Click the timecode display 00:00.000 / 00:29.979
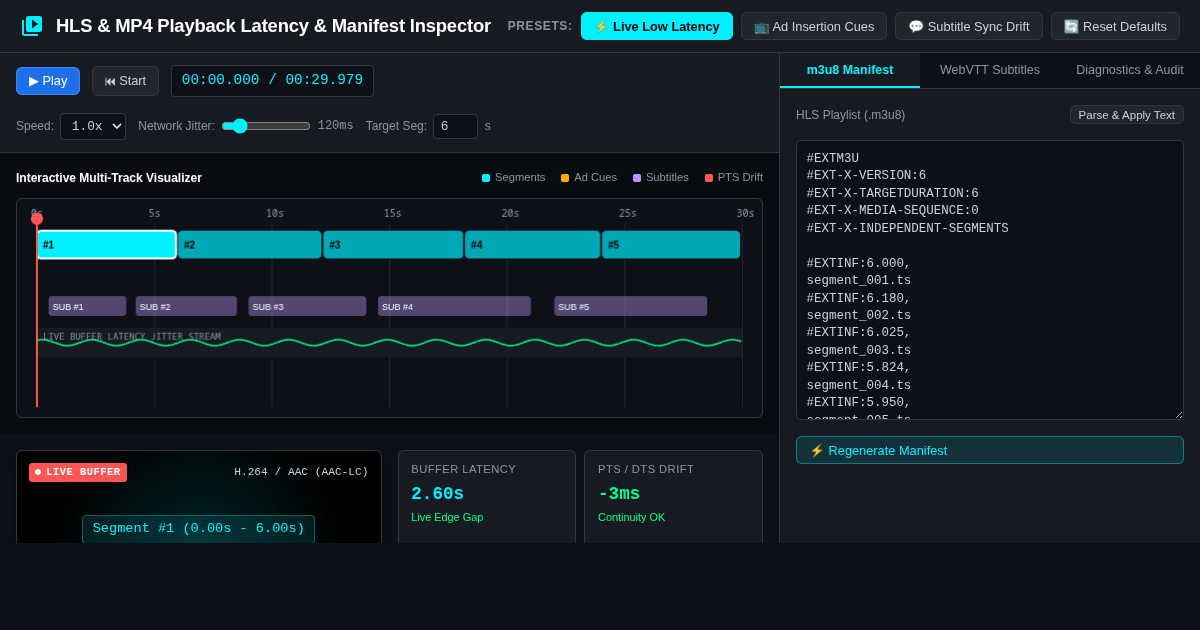Image resolution: width=1200 pixels, height=630 pixels. coord(272,81)
